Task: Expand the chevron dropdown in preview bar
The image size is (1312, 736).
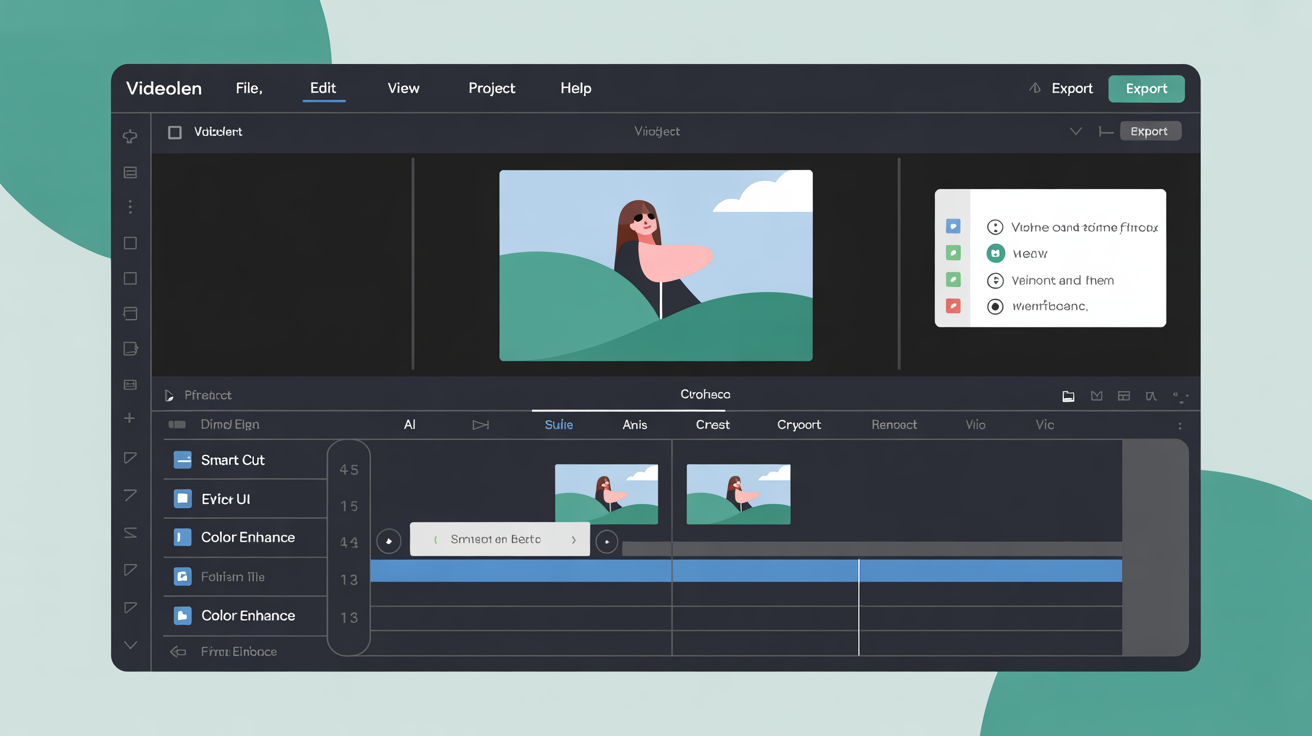Action: 1076,132
